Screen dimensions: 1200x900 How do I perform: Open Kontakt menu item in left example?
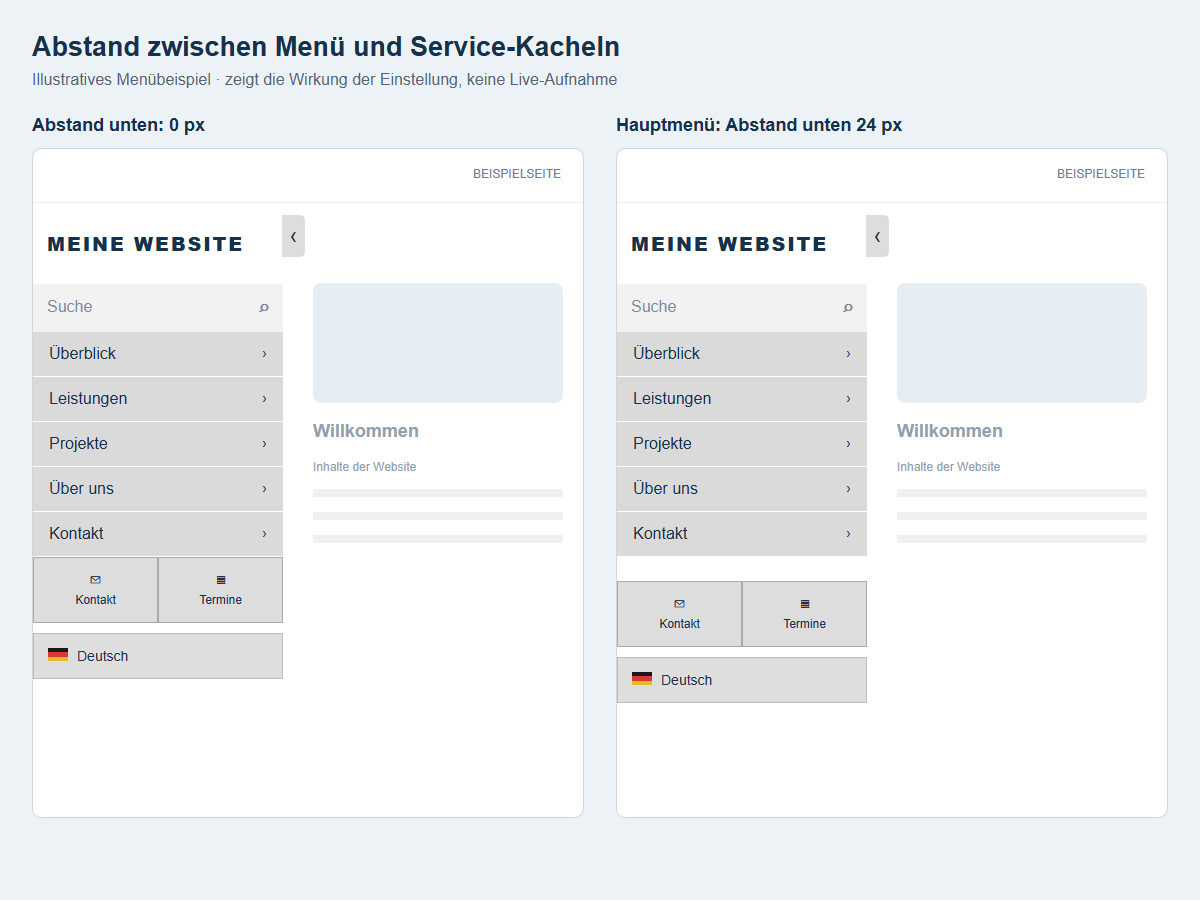click(158, 534)
